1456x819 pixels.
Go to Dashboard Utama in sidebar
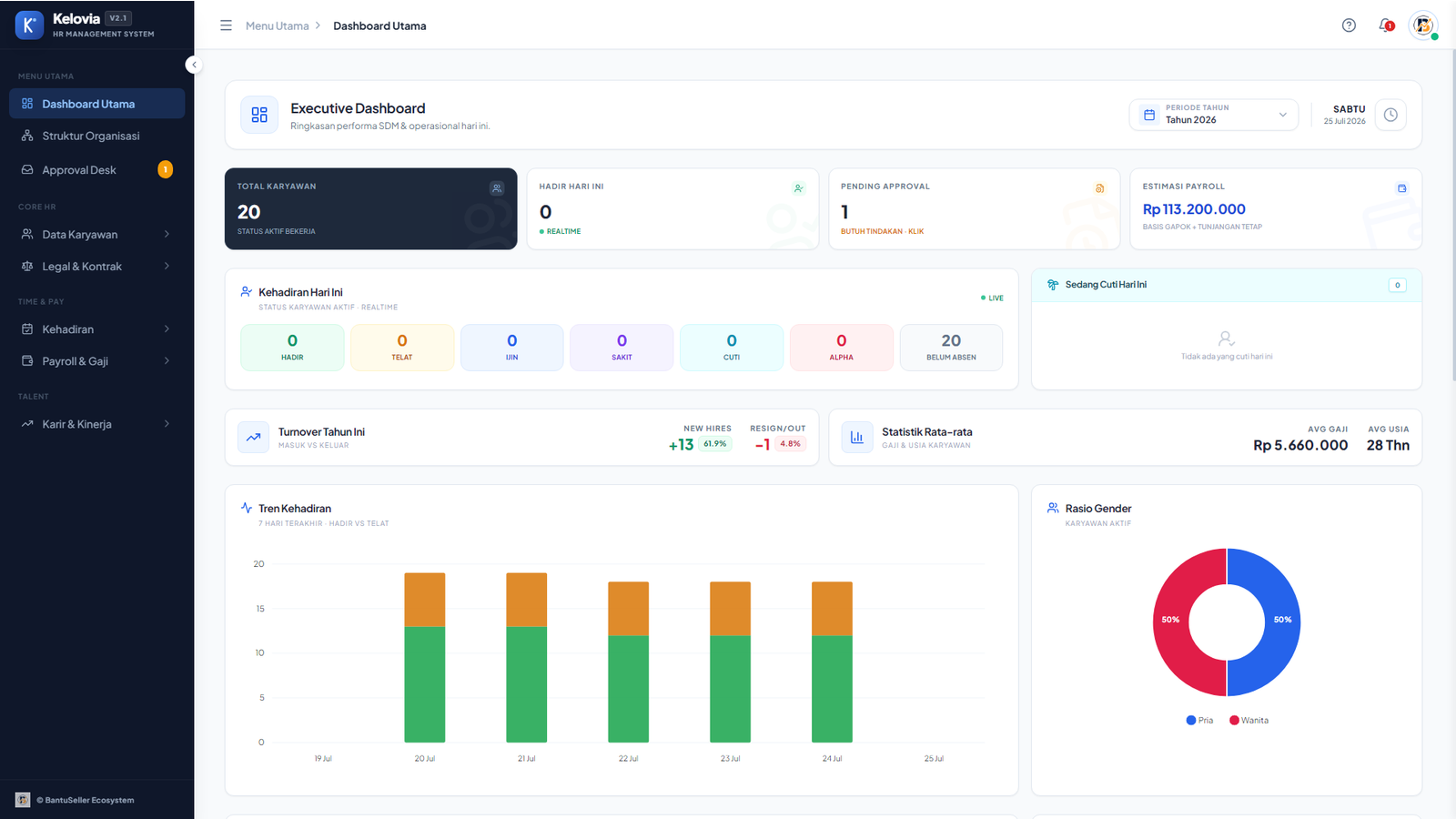point(96,104)
